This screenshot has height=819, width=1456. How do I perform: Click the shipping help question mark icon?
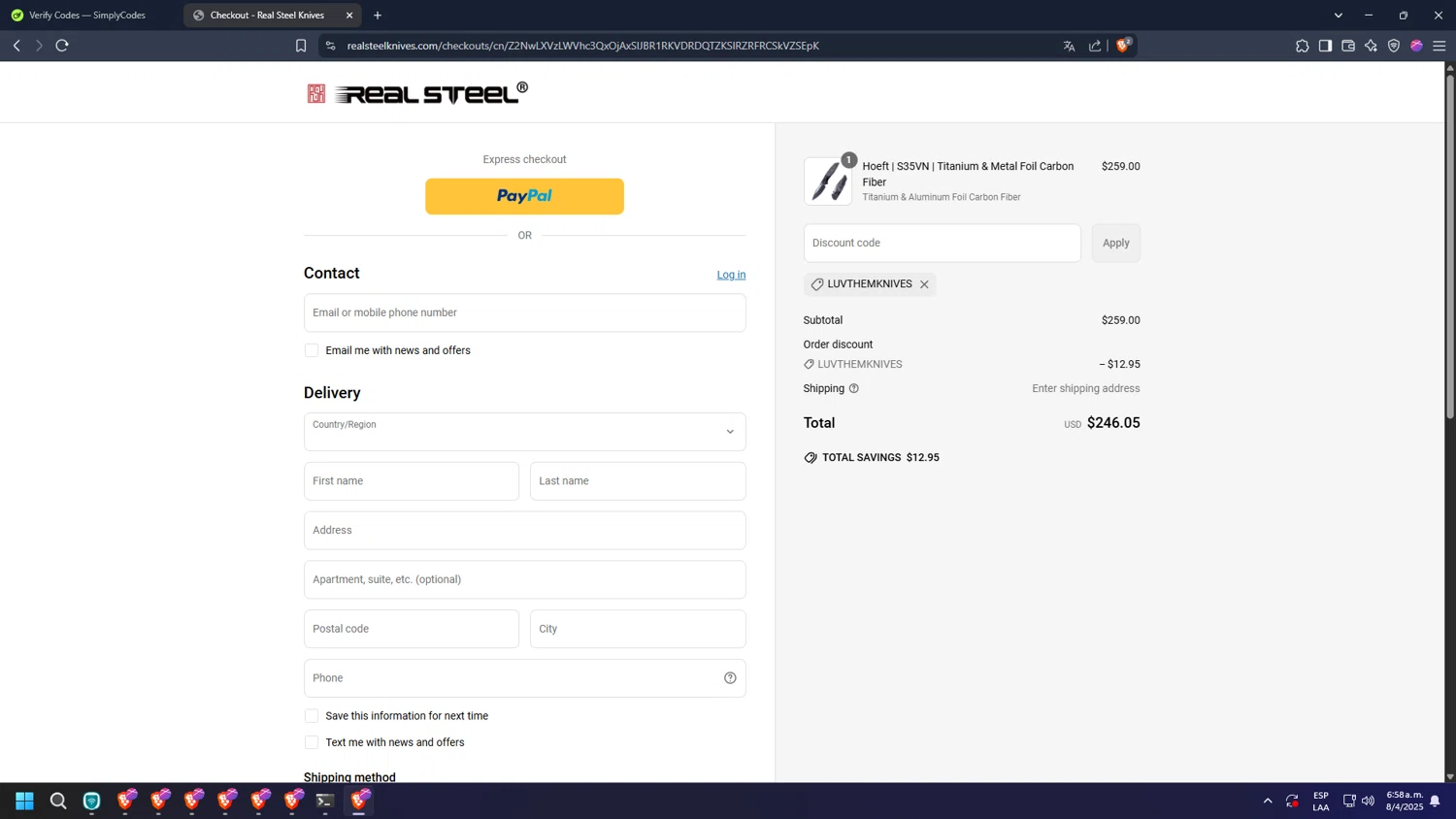tap(854, 388)
